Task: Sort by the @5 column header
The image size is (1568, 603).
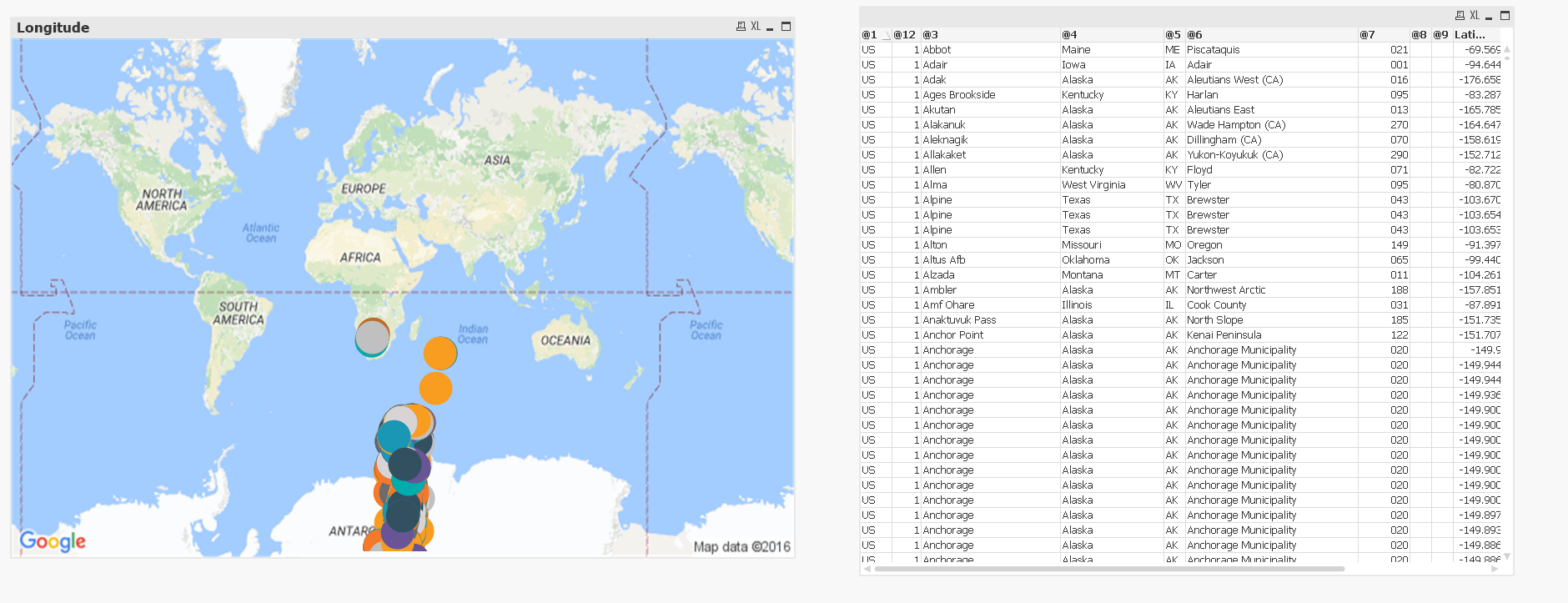Action: [1173, 35]
